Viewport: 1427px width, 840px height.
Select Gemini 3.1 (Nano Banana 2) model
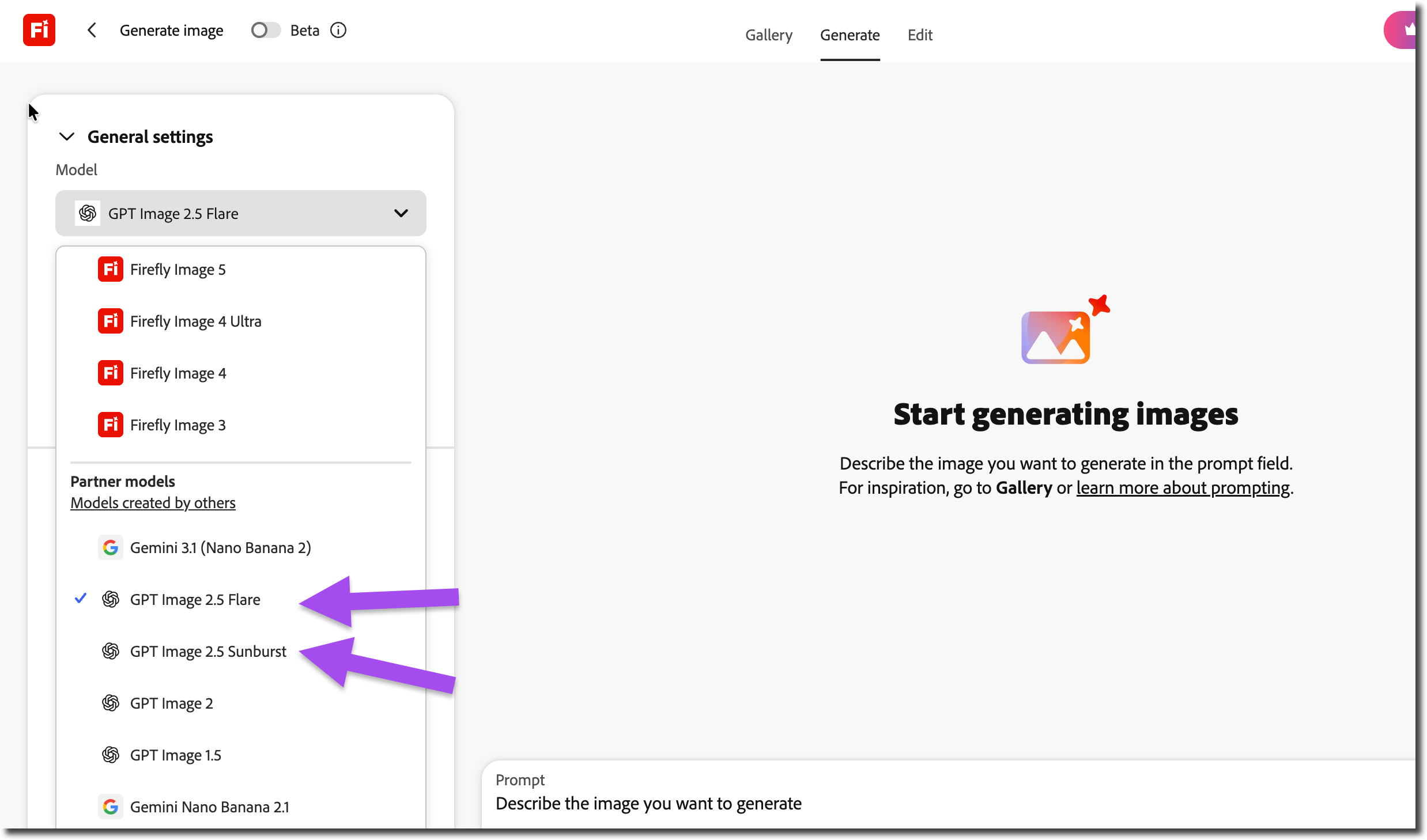point(241,547)
